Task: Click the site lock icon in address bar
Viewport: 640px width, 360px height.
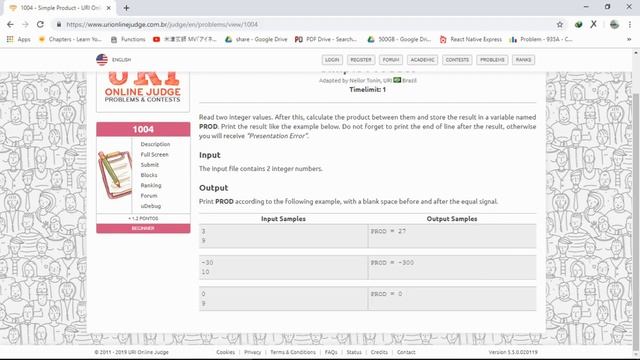Action: pyautogui.click(x=59, y=24)
